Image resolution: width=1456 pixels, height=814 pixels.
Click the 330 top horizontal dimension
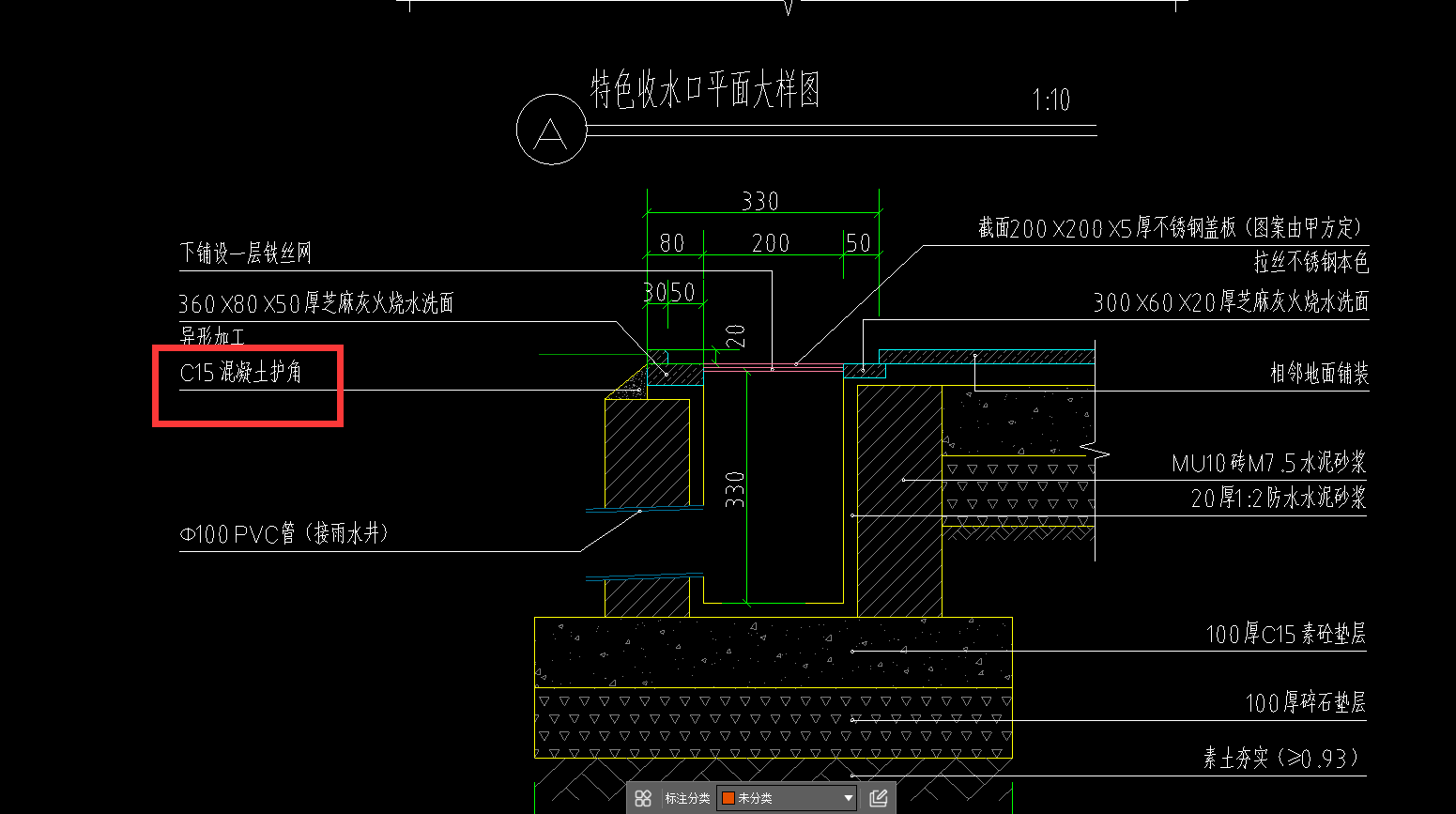(760, 201)
